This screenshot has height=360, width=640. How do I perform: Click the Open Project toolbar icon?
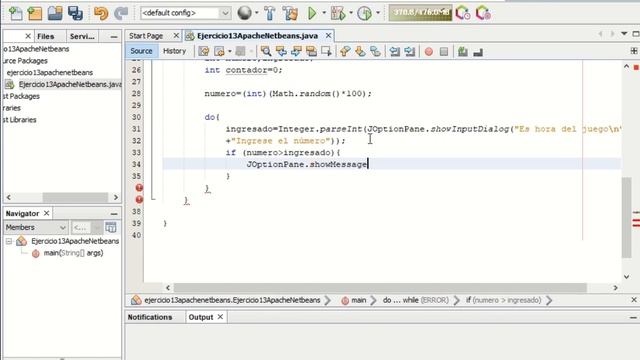[55, 13]
